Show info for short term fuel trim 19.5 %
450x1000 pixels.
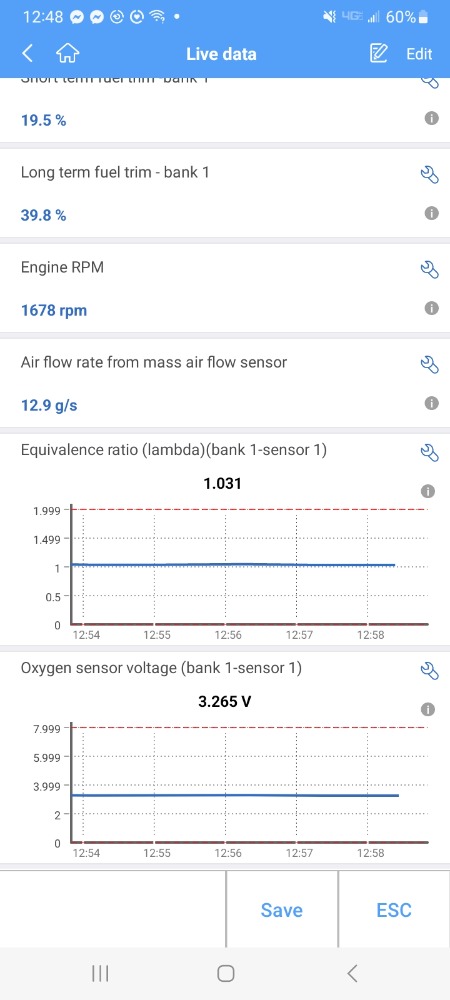[432, 119]
